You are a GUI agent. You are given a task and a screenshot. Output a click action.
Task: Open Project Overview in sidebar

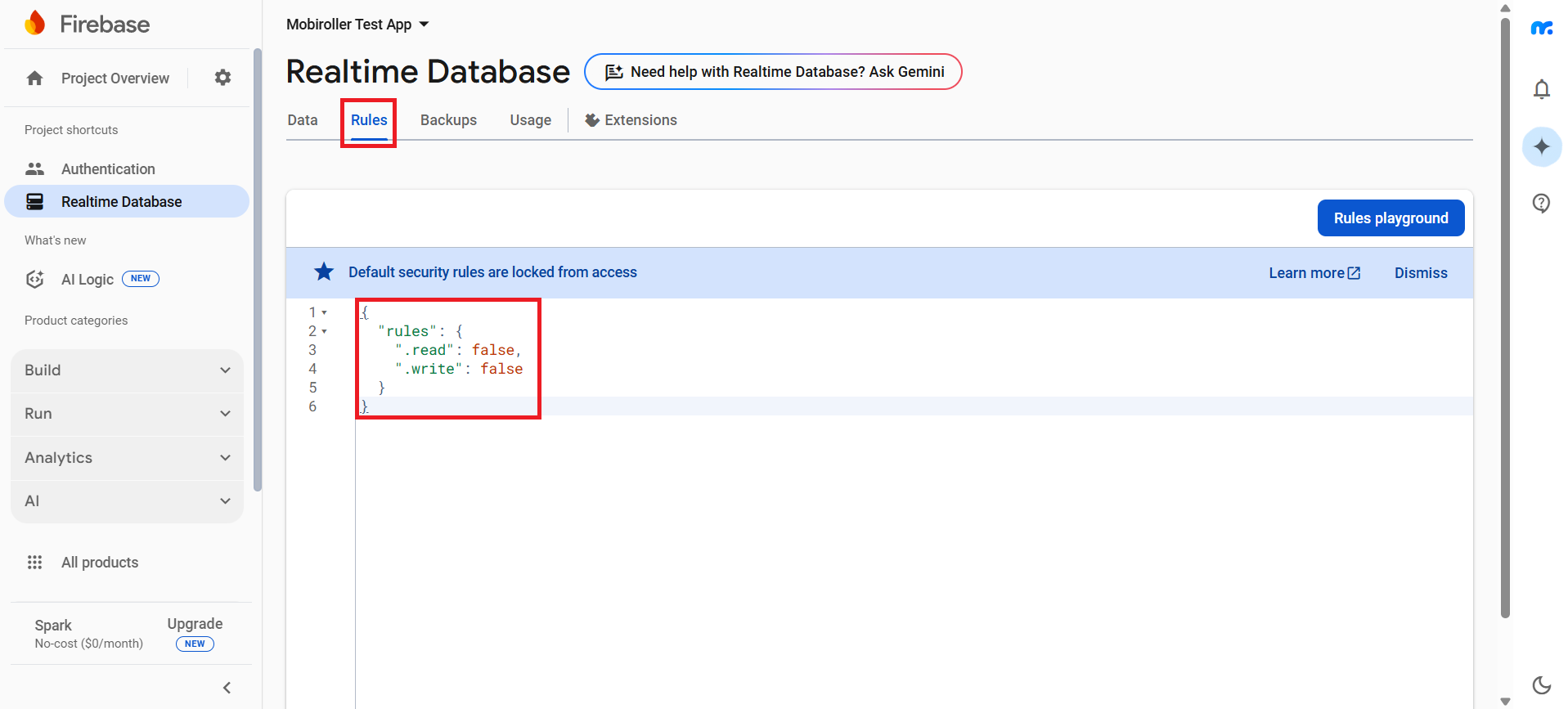pyautogui.click(x=115, y=79)
